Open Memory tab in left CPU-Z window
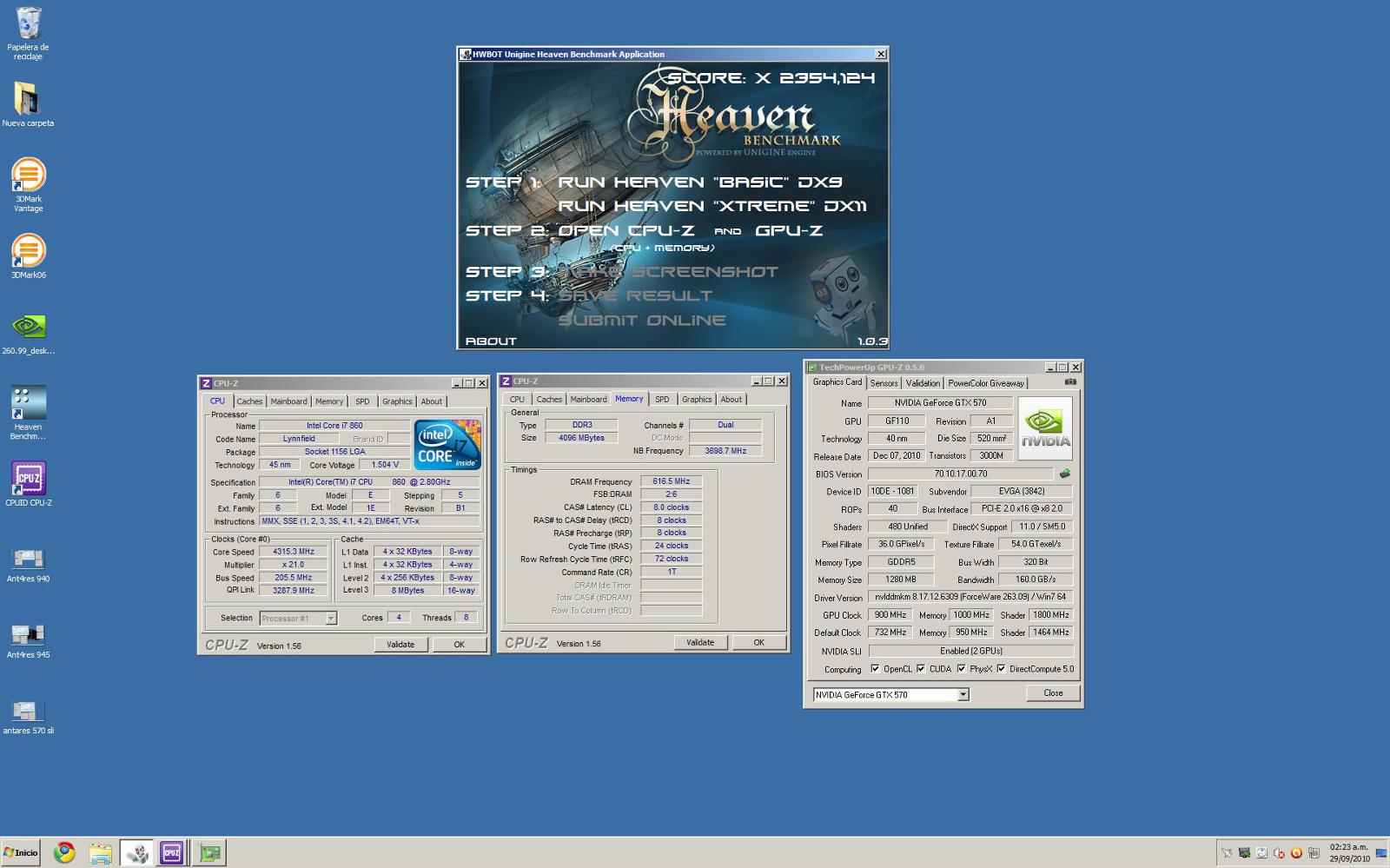 pyautogui.click(x=329, y=401)
